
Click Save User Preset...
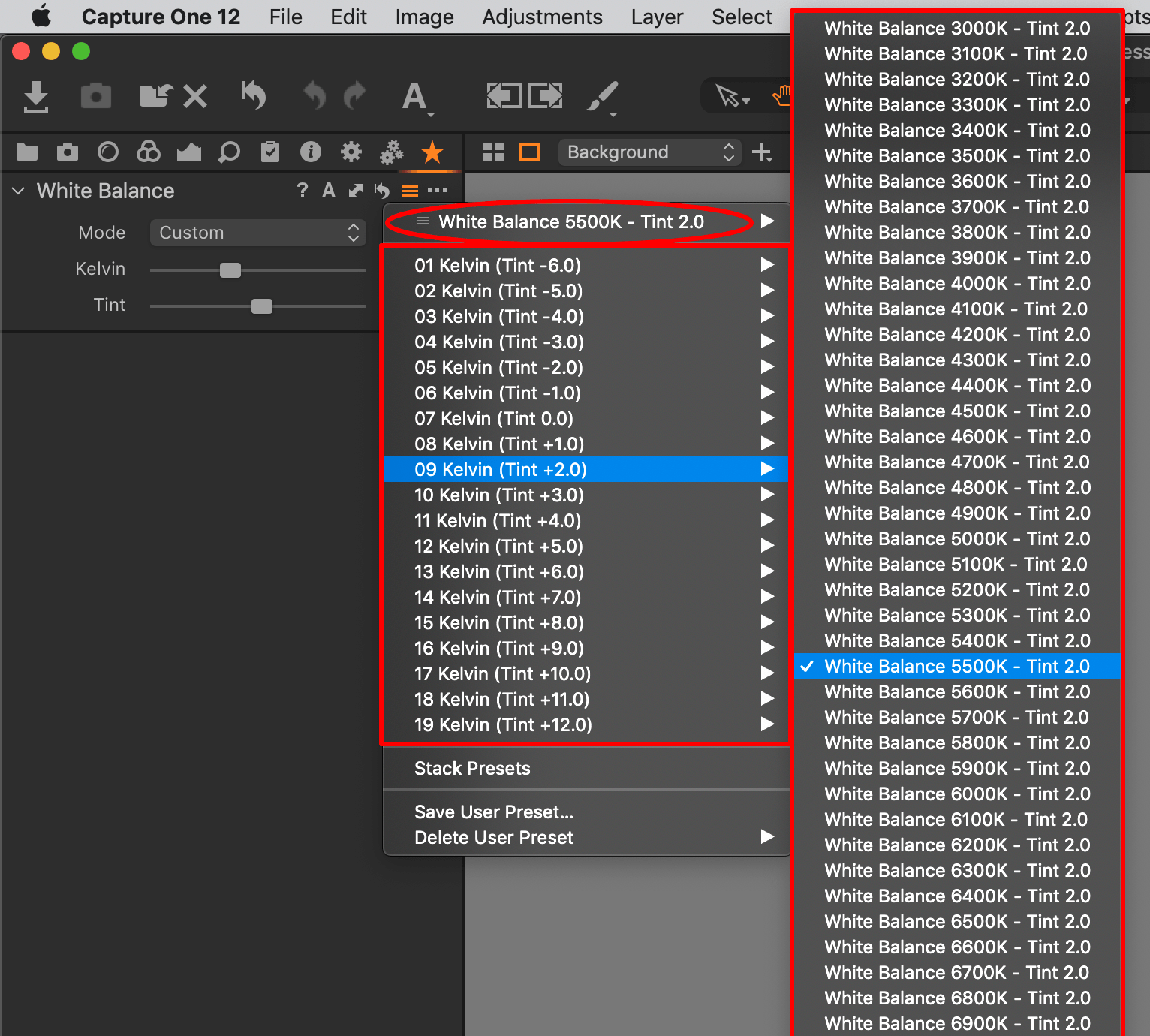(x=586, y=812)
